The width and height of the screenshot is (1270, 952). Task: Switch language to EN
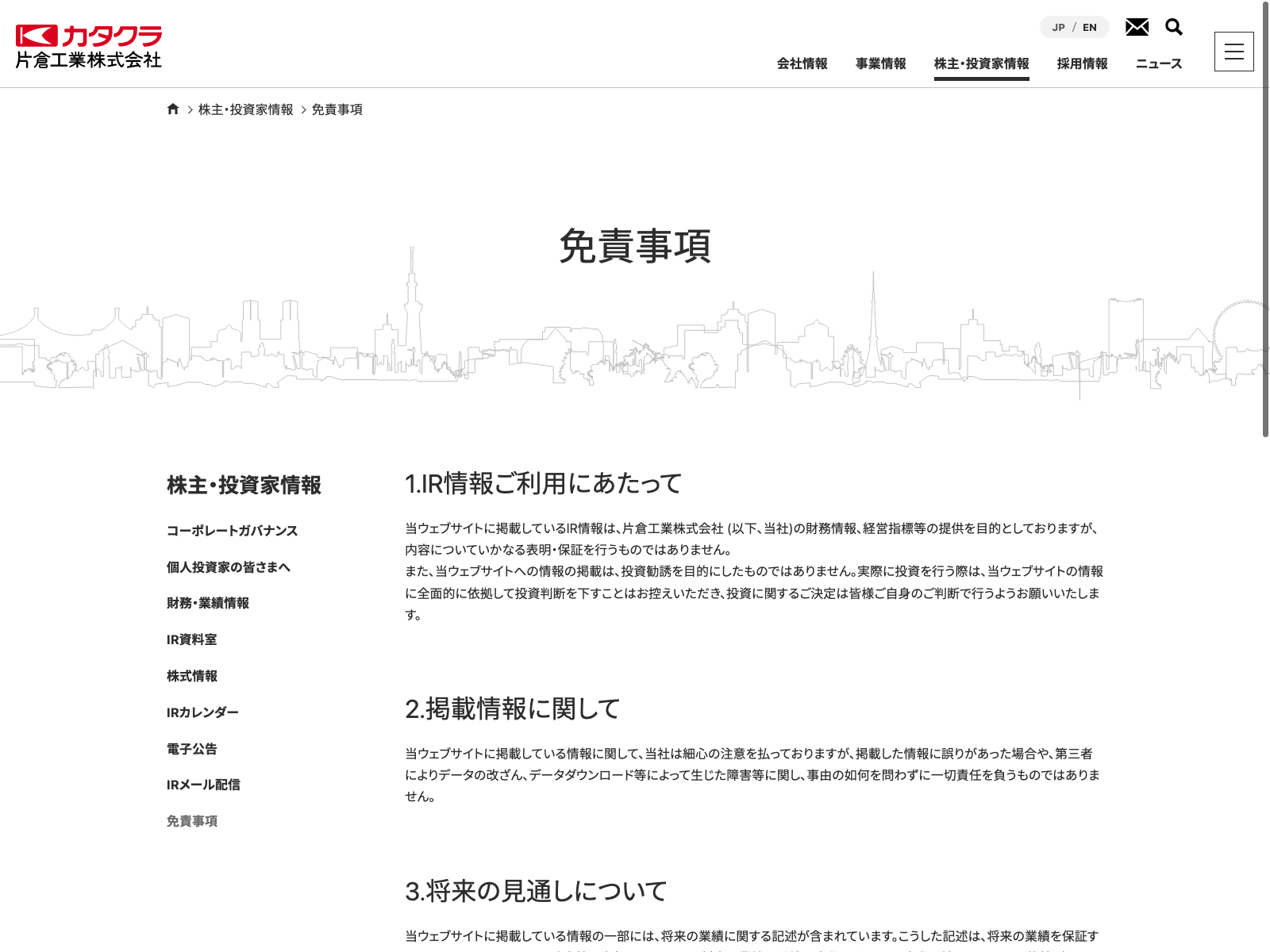1089,28
